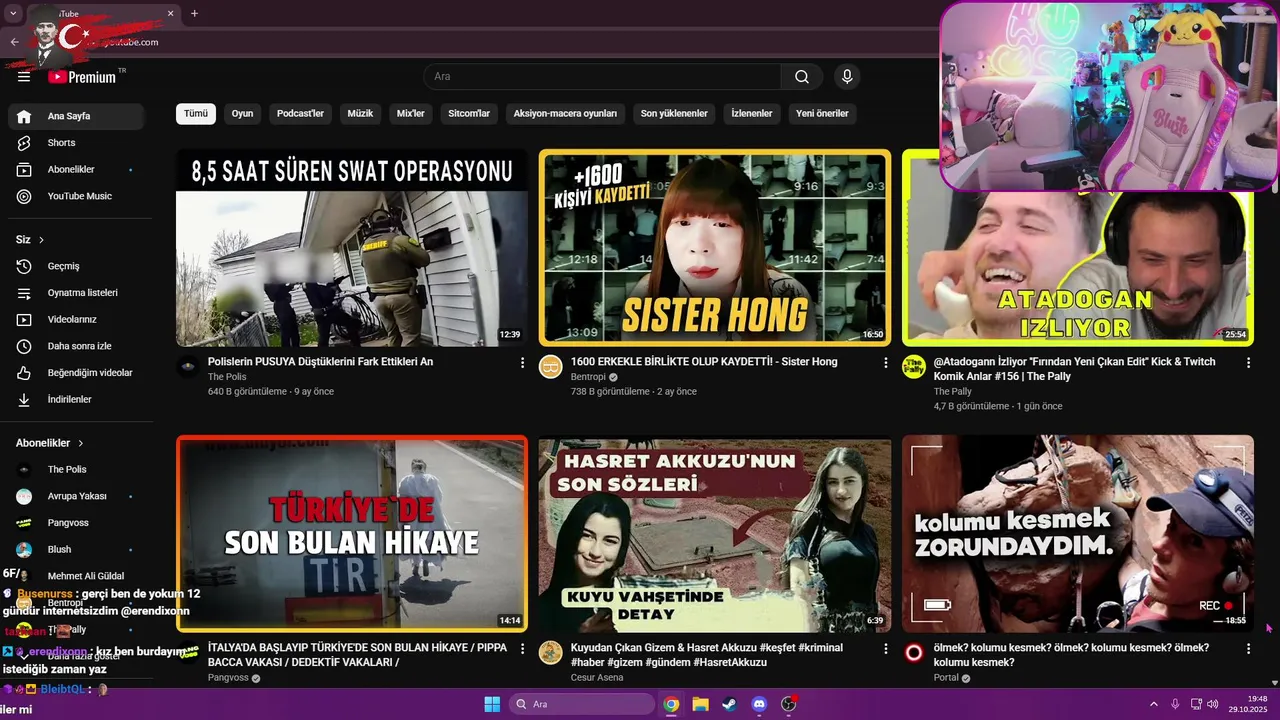The width and height of the screenshot is (1280, 720).
Task: Expand the Siz section
Action: tap(30, 240)
